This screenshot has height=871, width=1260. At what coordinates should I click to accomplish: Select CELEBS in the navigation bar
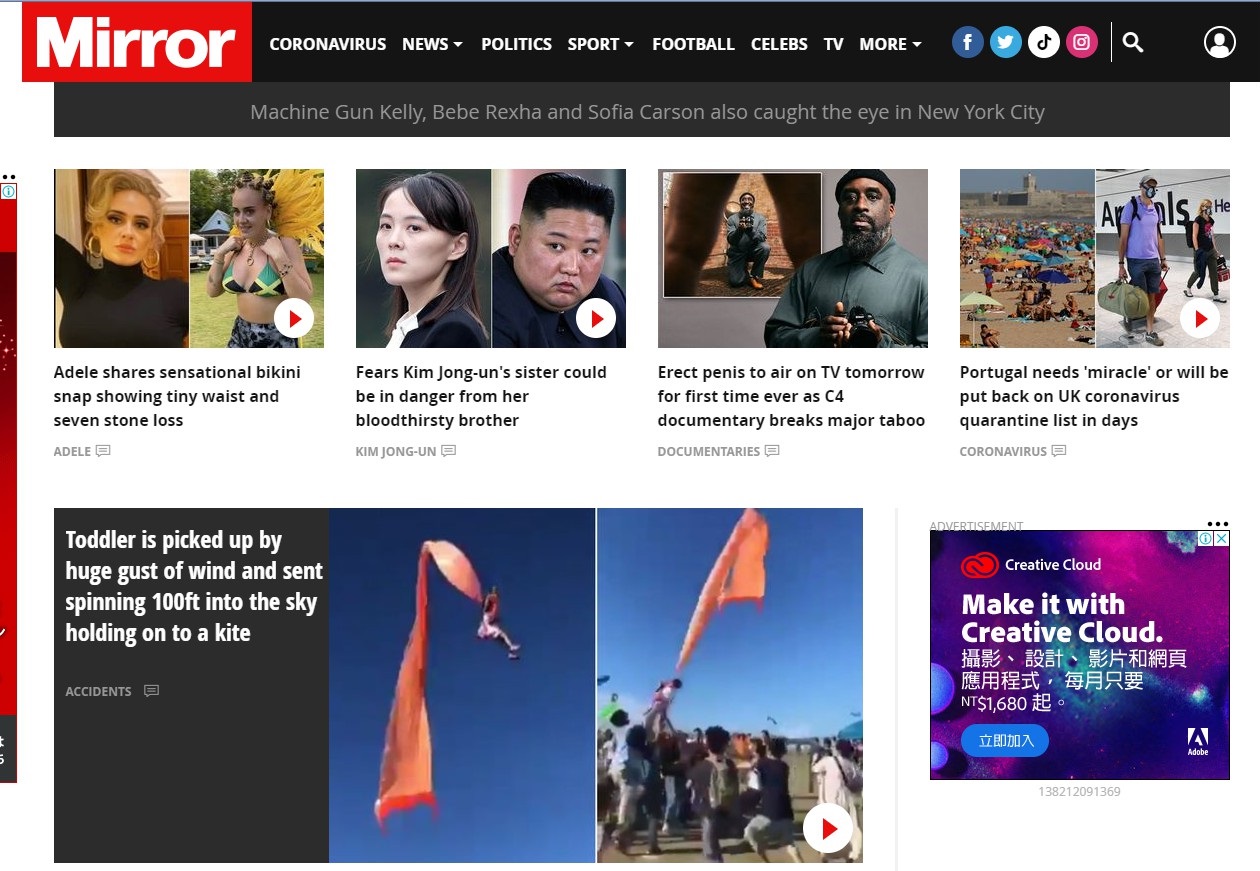click(x=779, y=44)
